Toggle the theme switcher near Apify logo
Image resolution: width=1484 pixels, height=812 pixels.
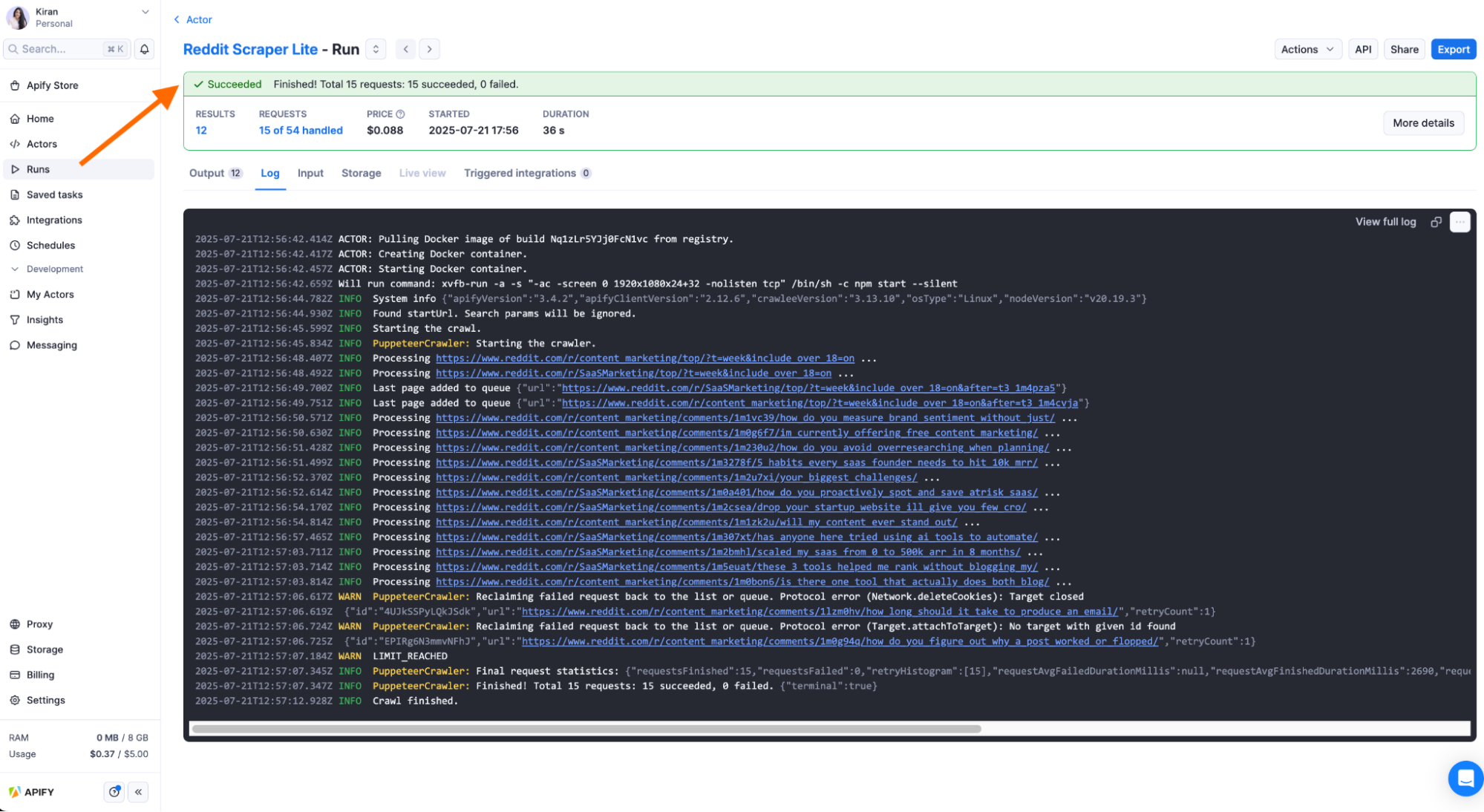click(114, 792)
